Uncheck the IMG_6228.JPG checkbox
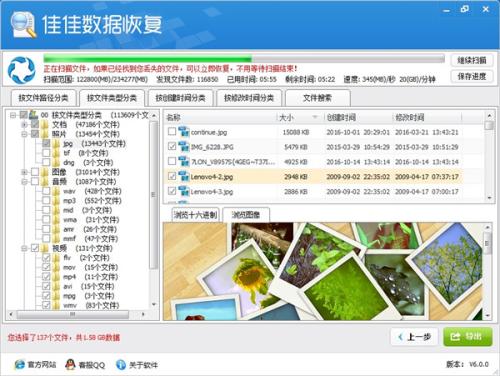The height and width of the screenshot is (376, 500). point(172,147)
